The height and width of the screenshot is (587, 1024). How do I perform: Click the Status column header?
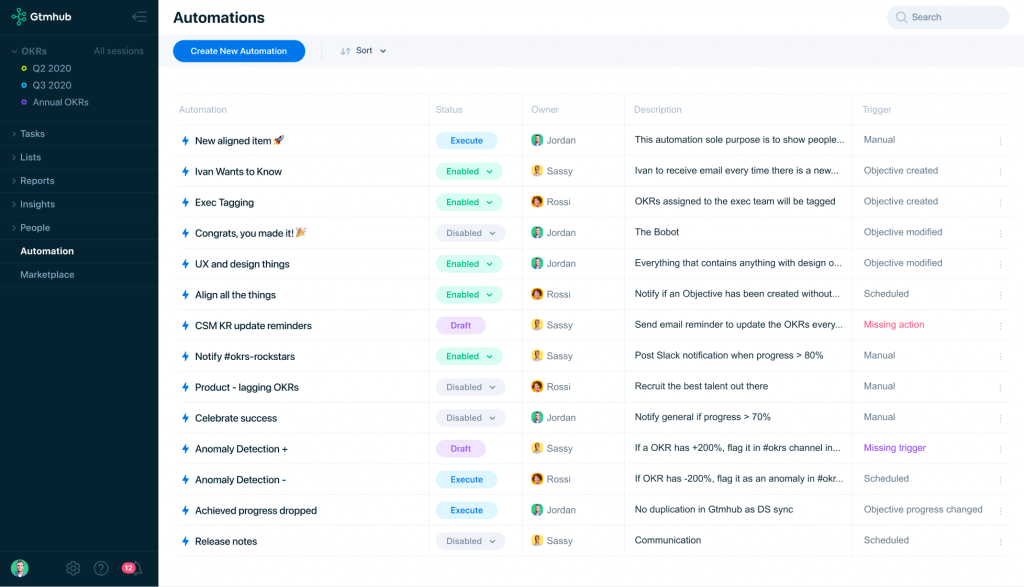tap(449, 110)
